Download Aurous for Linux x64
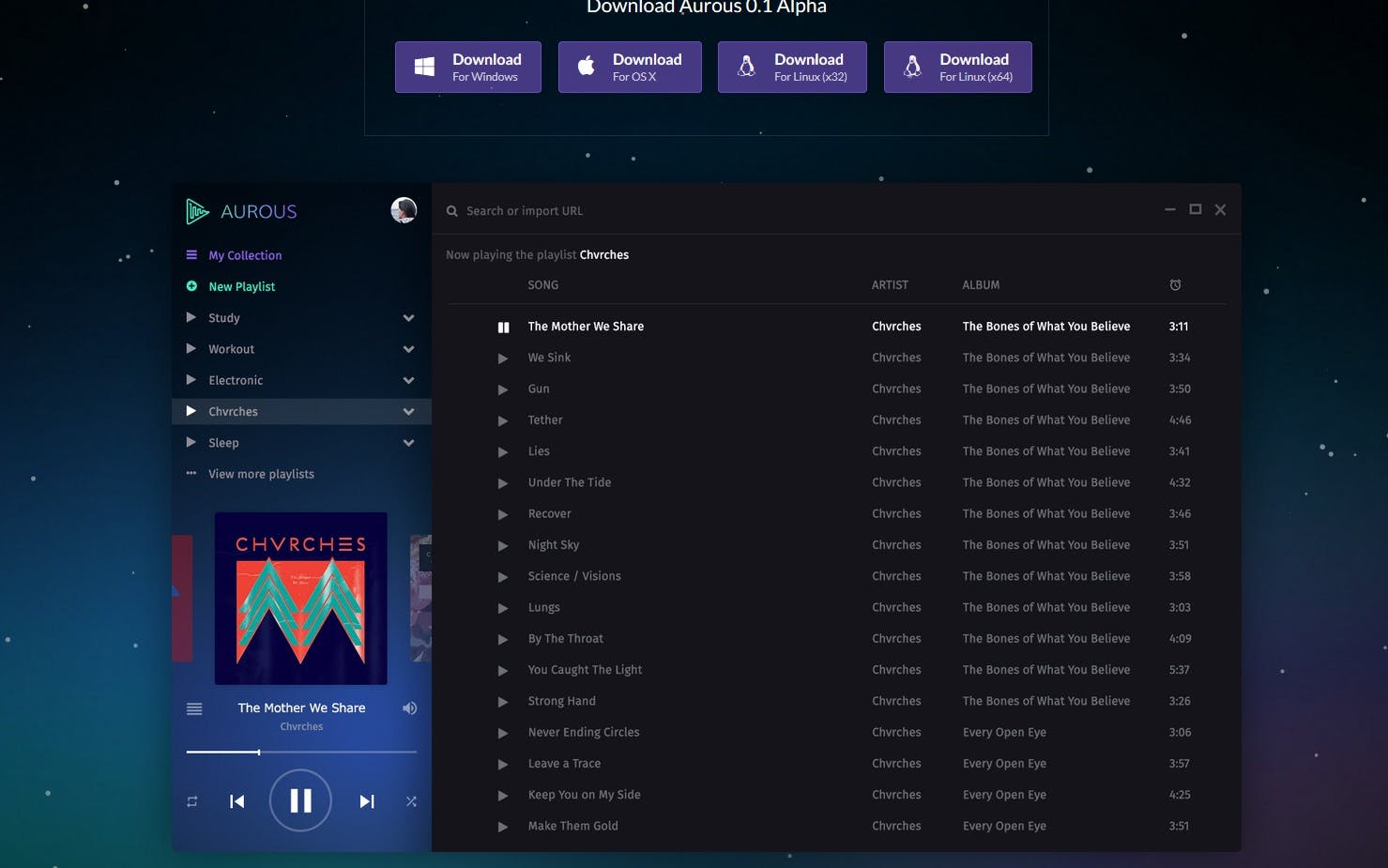Screen dimensions: 1388x868 (x=958, y=67)
